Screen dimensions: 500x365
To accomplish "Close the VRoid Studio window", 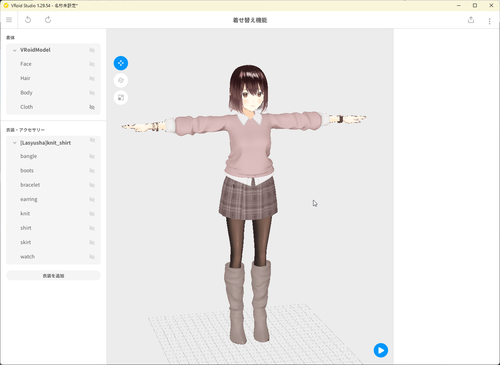I will [491, 5].
